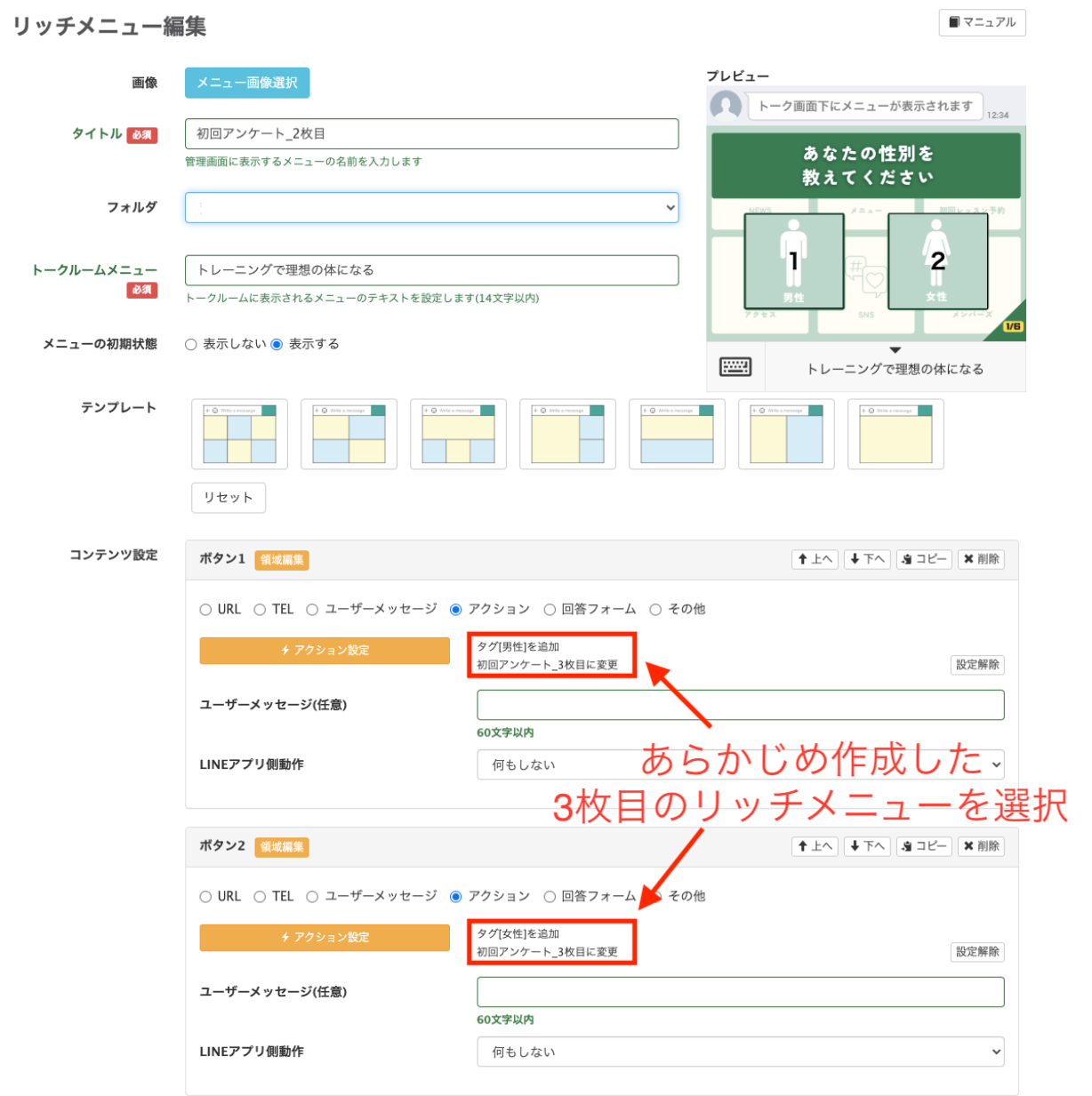Select URL radio option in ボタン1
Screen dimensions: 1092x1096
click(205, 610)
